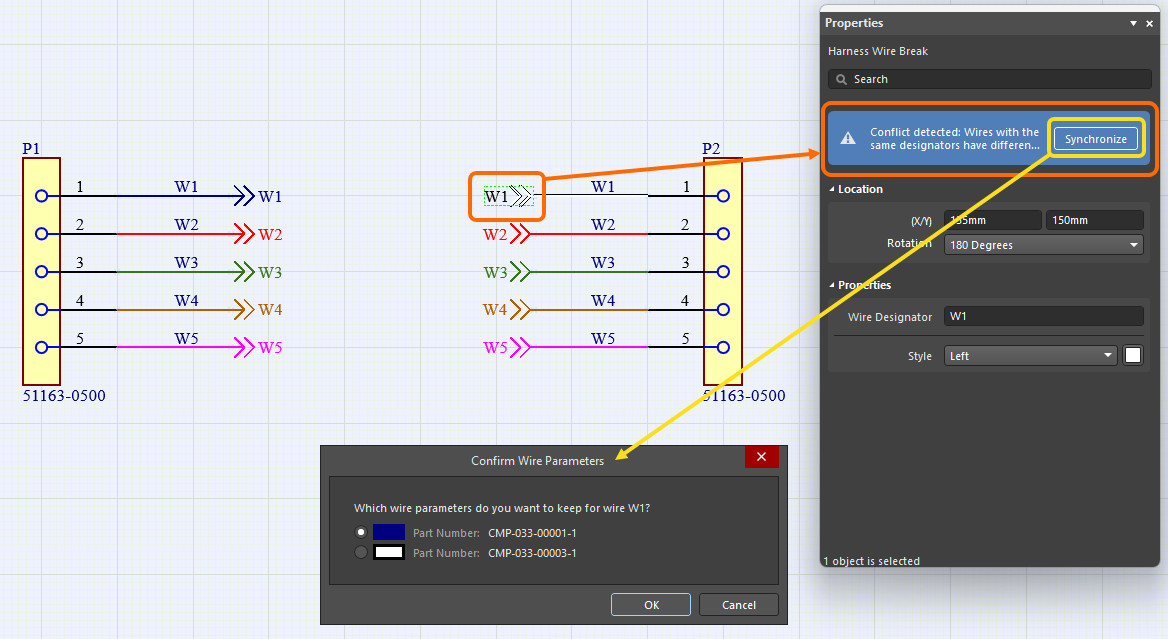Click Cancel in Confirm Wire Parameters dialog
This screenshot has height=639, width=1168.
click(x=739, y=605)
